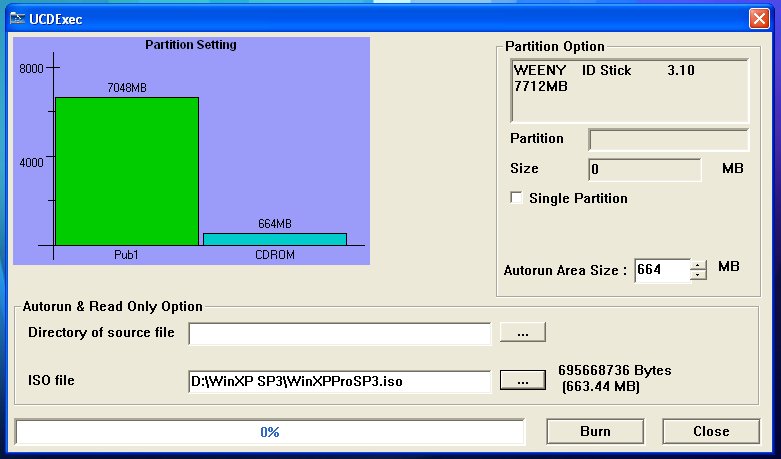781x459 pixels.
Task: Decrease Autorun Area Size with down arrow
Action: point(698,275)
